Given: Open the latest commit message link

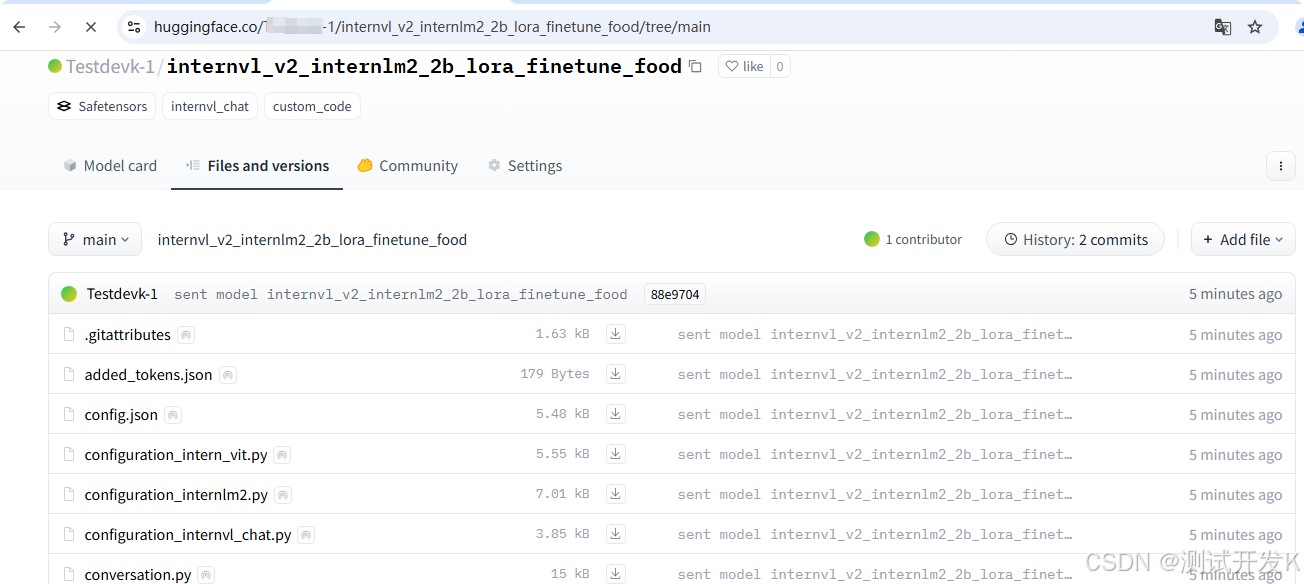Looking at the screenshot, I should click(401, 294).
